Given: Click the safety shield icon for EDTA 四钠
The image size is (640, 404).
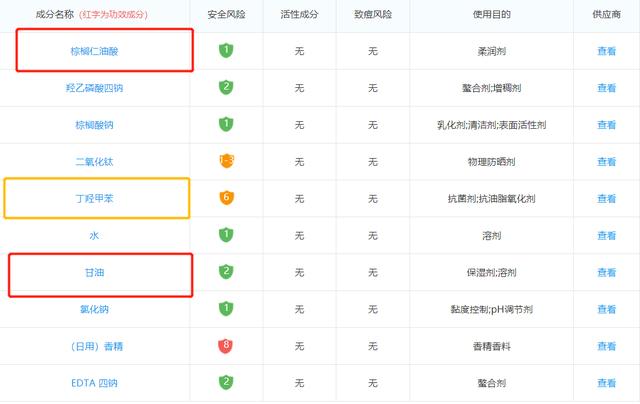Looking at the screenshot, I should coord(226,382).
